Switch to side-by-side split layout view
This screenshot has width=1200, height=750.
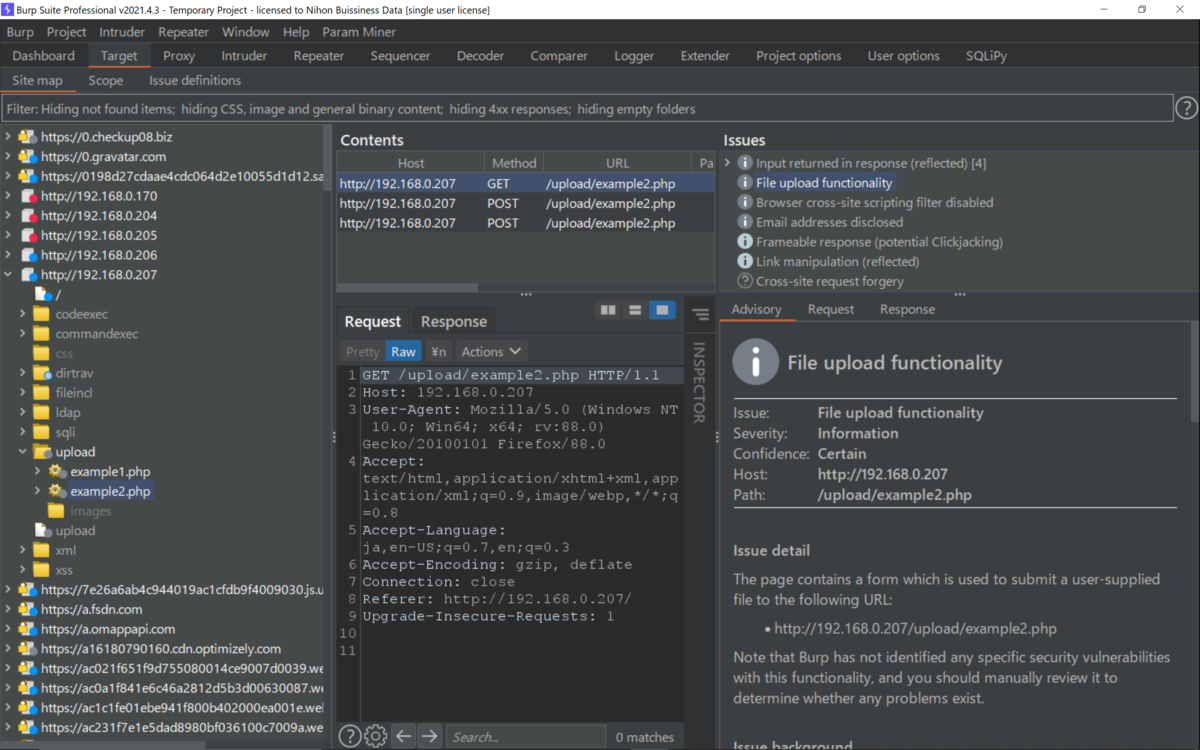tap(608, 311)
